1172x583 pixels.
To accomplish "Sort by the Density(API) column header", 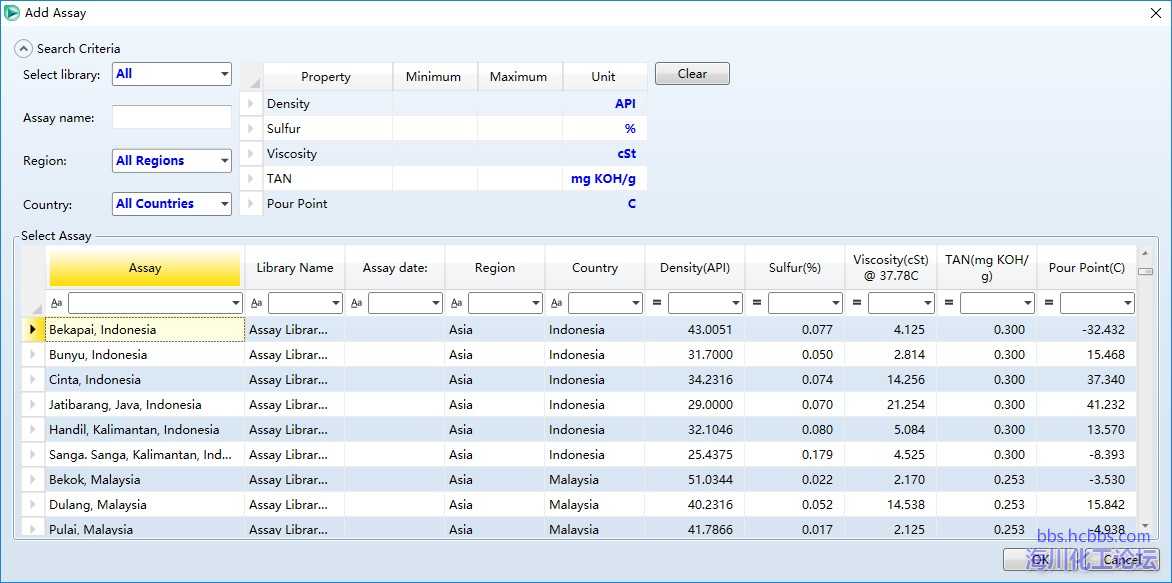I will pyautogui.click(x=694, y=268).
